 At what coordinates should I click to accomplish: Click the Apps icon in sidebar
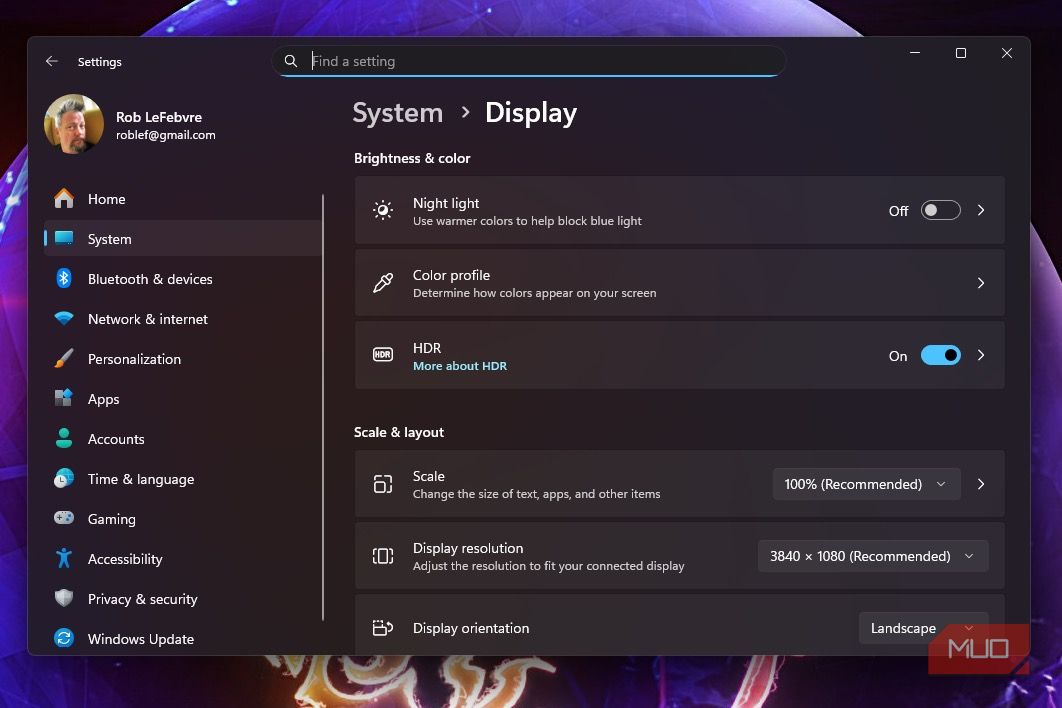click(x=64, y=398)
